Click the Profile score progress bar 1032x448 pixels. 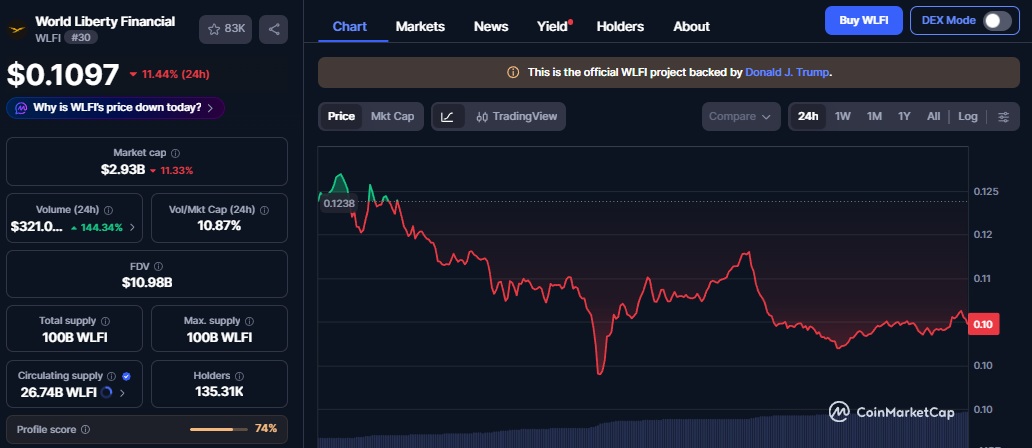218,429
